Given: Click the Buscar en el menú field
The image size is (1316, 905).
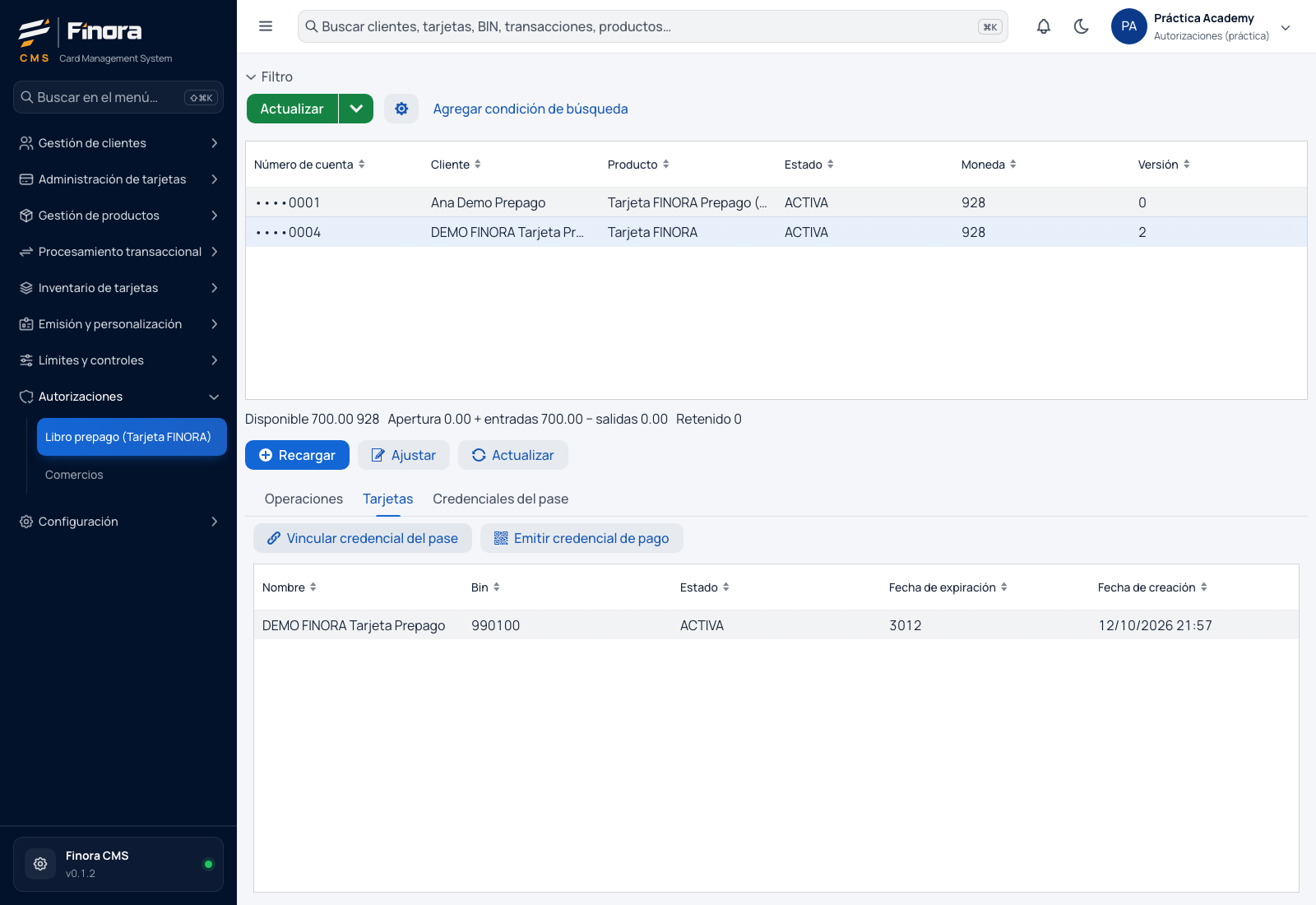Looking at the screenshot, I should [x=118, y=97].
